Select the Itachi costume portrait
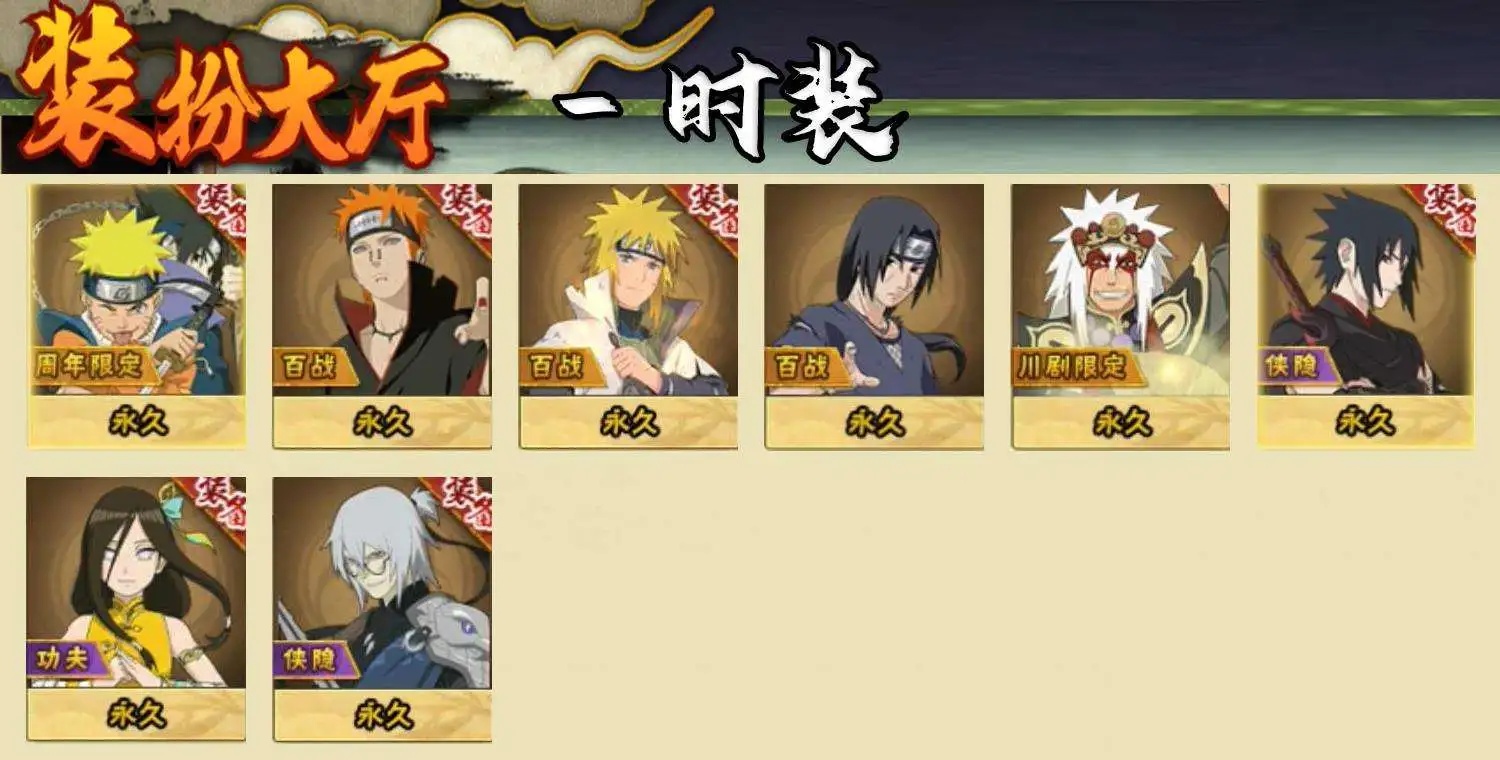Viewport: 1500px width, 760px height. [874, 290]
